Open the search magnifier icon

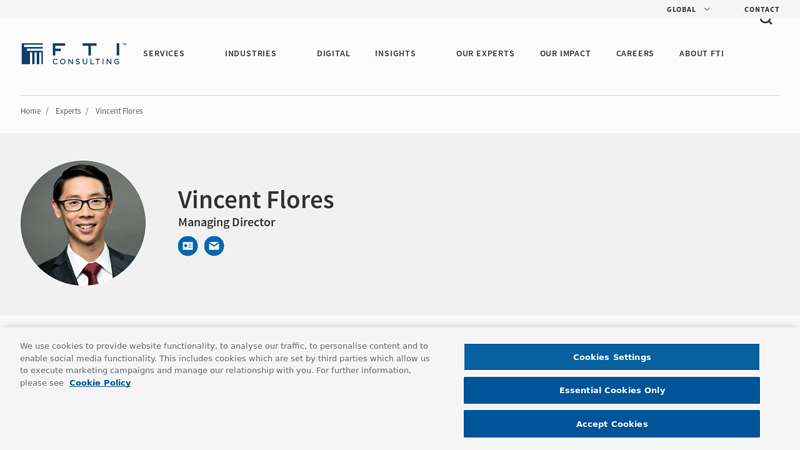click(x=765, y=20)
